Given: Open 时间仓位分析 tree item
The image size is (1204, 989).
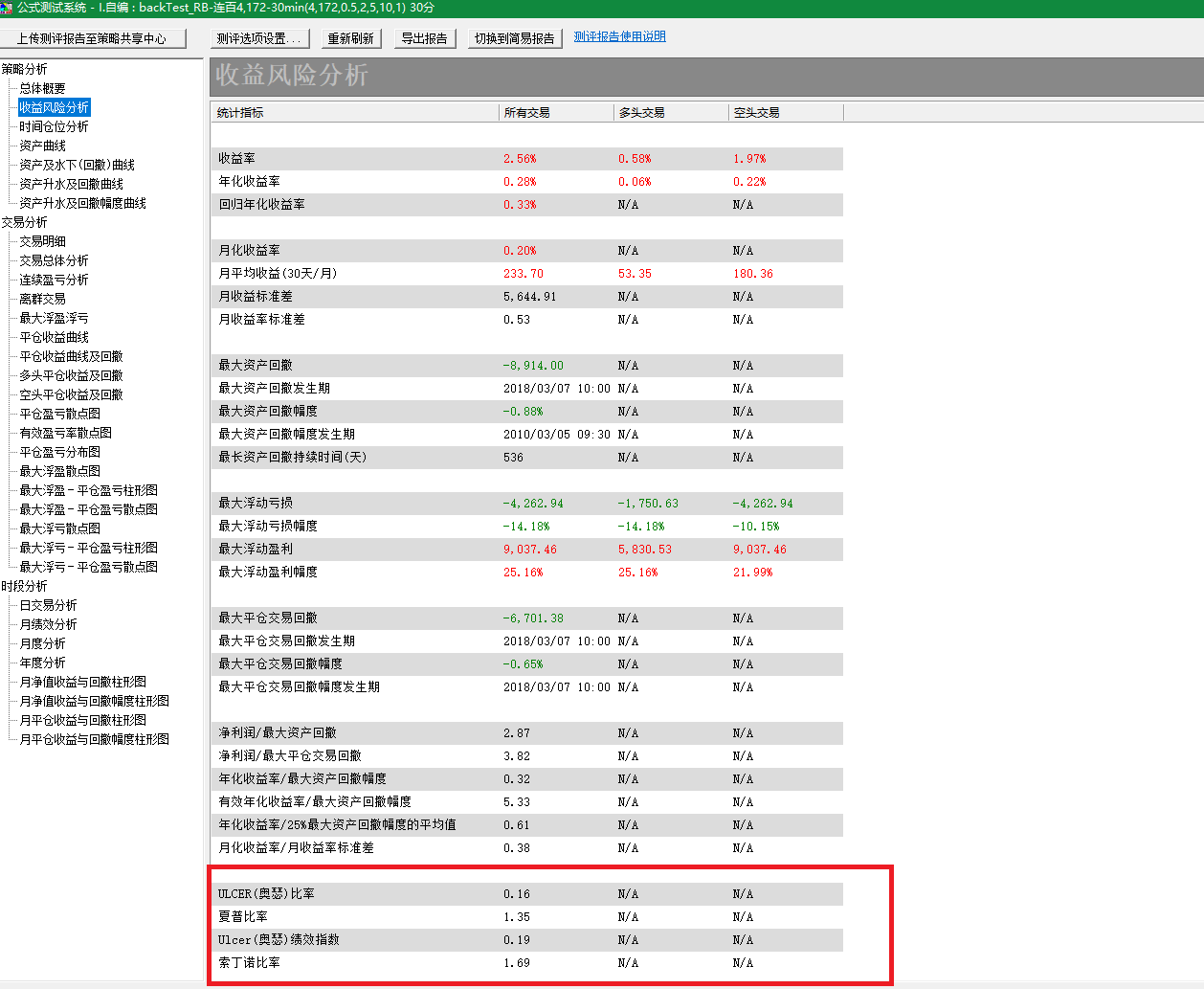Looking at the screenshot, I should (54, 126).
